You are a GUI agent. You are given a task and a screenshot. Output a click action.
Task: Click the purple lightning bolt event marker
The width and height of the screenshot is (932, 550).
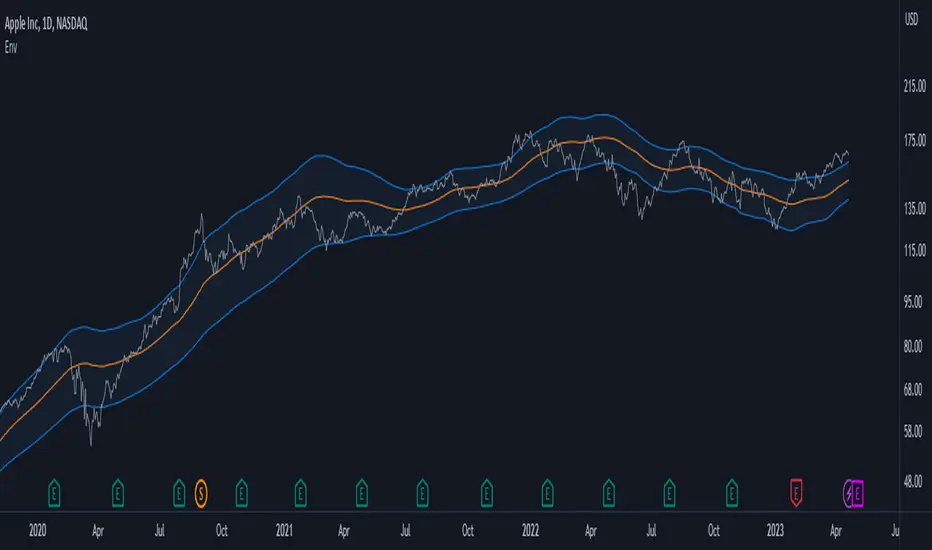click(849, 494)
